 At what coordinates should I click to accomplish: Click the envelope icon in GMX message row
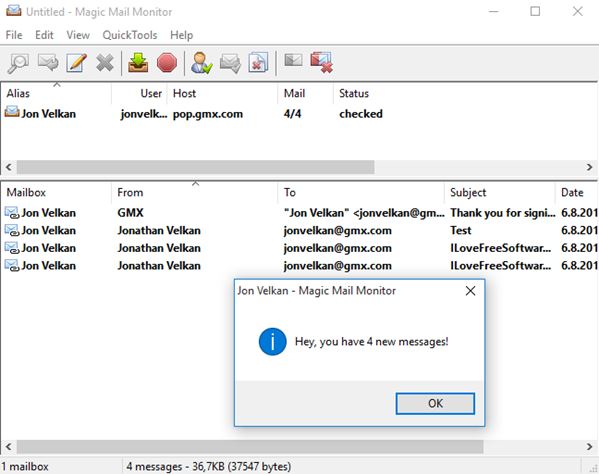pyautogui.click(x=12, y=212)
